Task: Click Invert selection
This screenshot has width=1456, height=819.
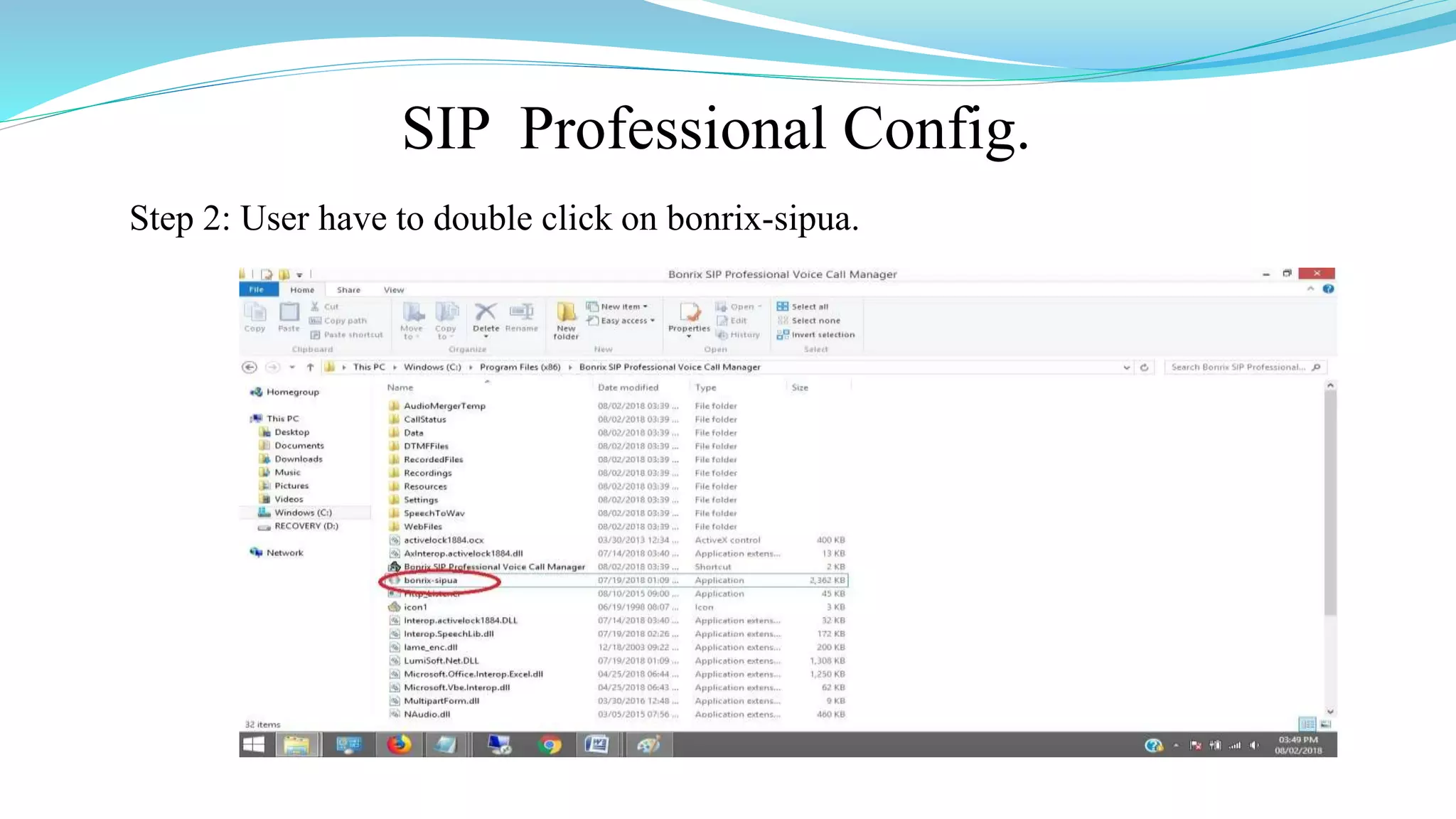Action: point(816,335)
